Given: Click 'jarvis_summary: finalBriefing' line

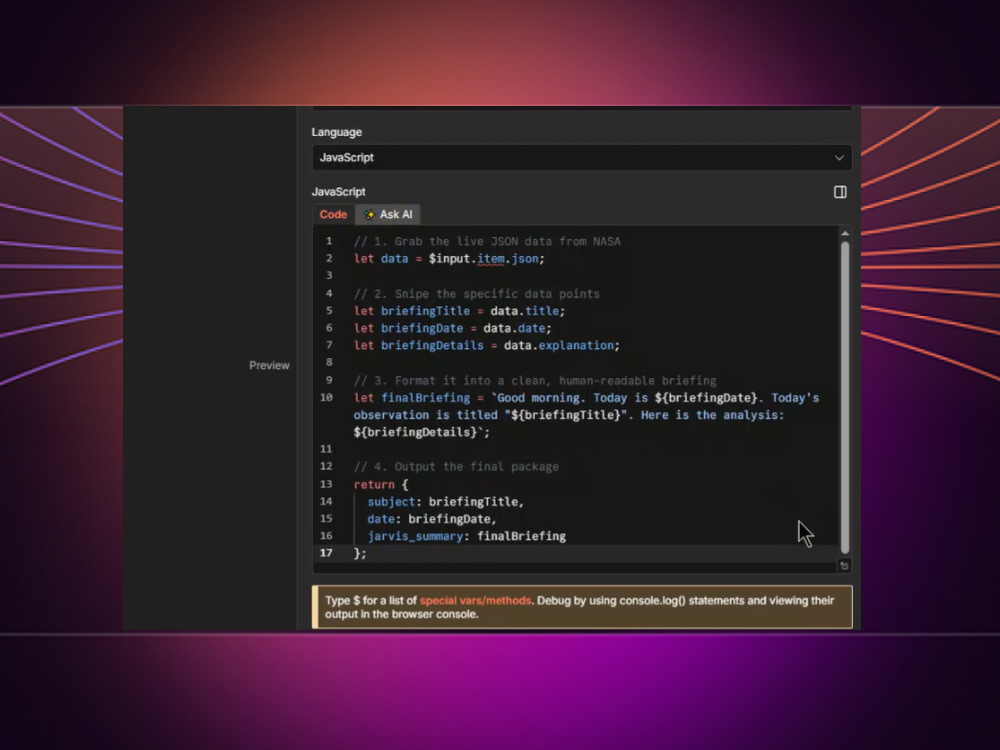Looking at the screenshot, I should (x=466, y=536).
